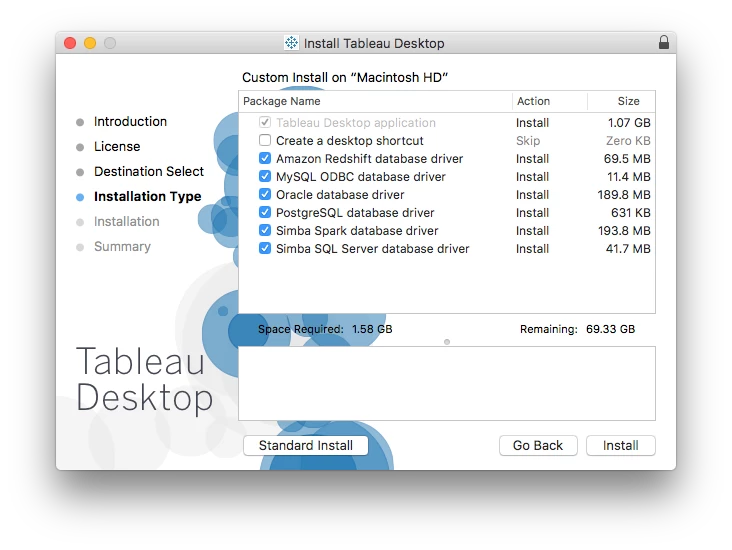Click the dimmed Tableau Desktop application checkbox

(265, 122)
